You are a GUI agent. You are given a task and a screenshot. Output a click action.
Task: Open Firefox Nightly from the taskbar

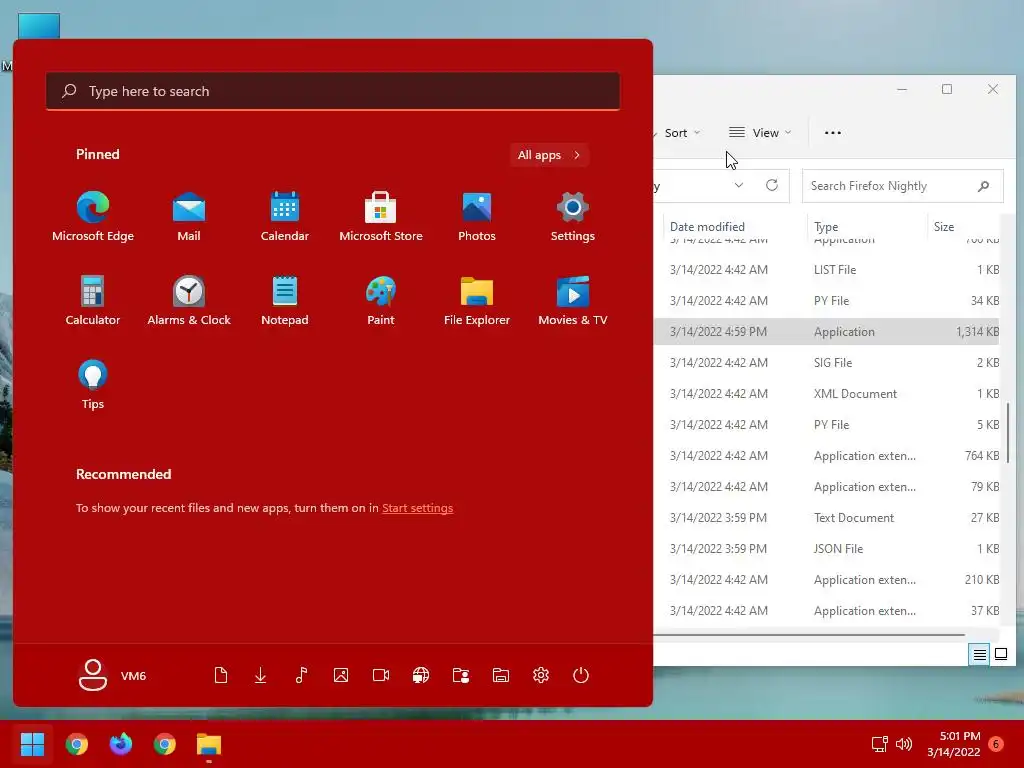click(121, 744)
